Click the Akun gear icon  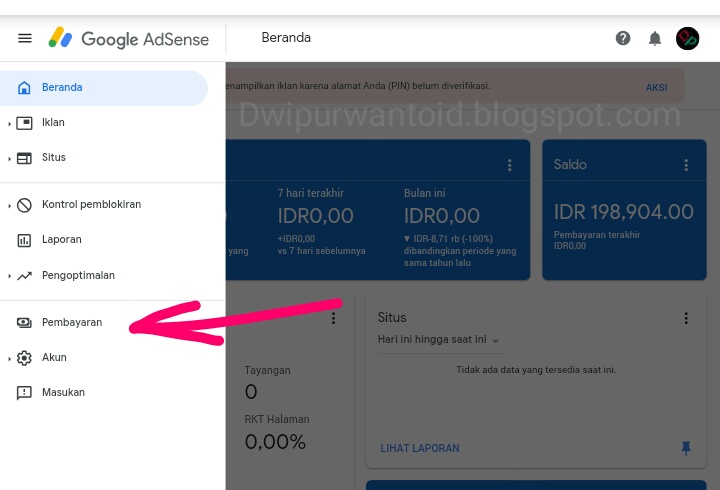pos(24,358)
